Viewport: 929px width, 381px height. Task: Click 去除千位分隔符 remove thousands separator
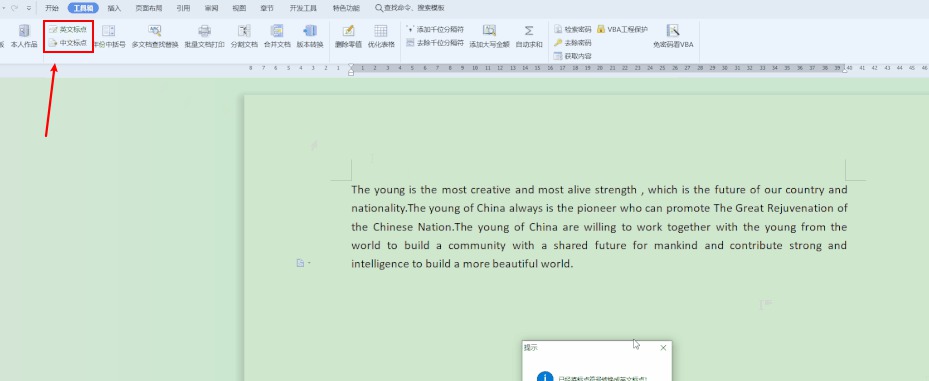435,43
